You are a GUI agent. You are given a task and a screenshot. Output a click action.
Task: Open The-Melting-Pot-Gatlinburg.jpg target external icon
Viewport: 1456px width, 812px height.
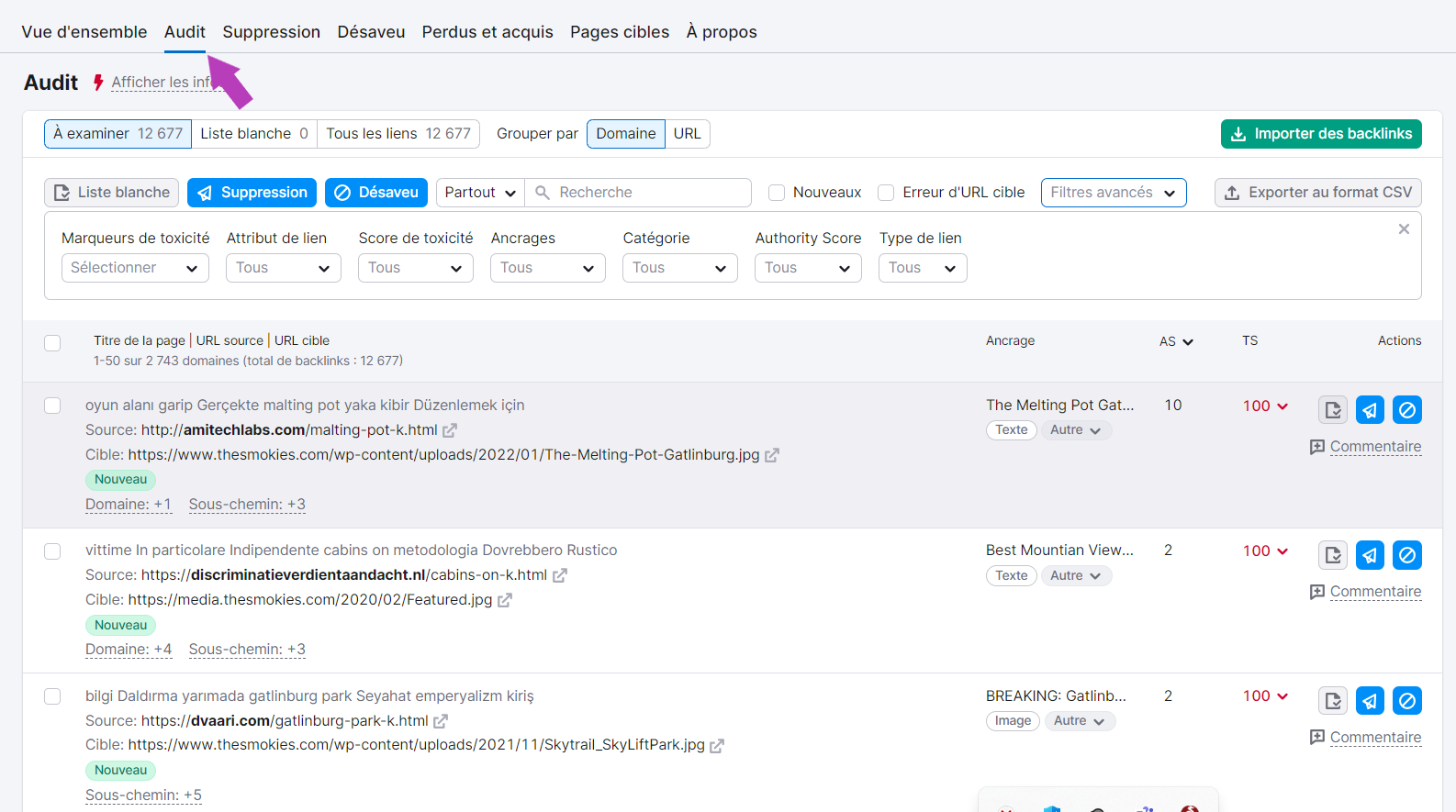[x=772, y=455]
